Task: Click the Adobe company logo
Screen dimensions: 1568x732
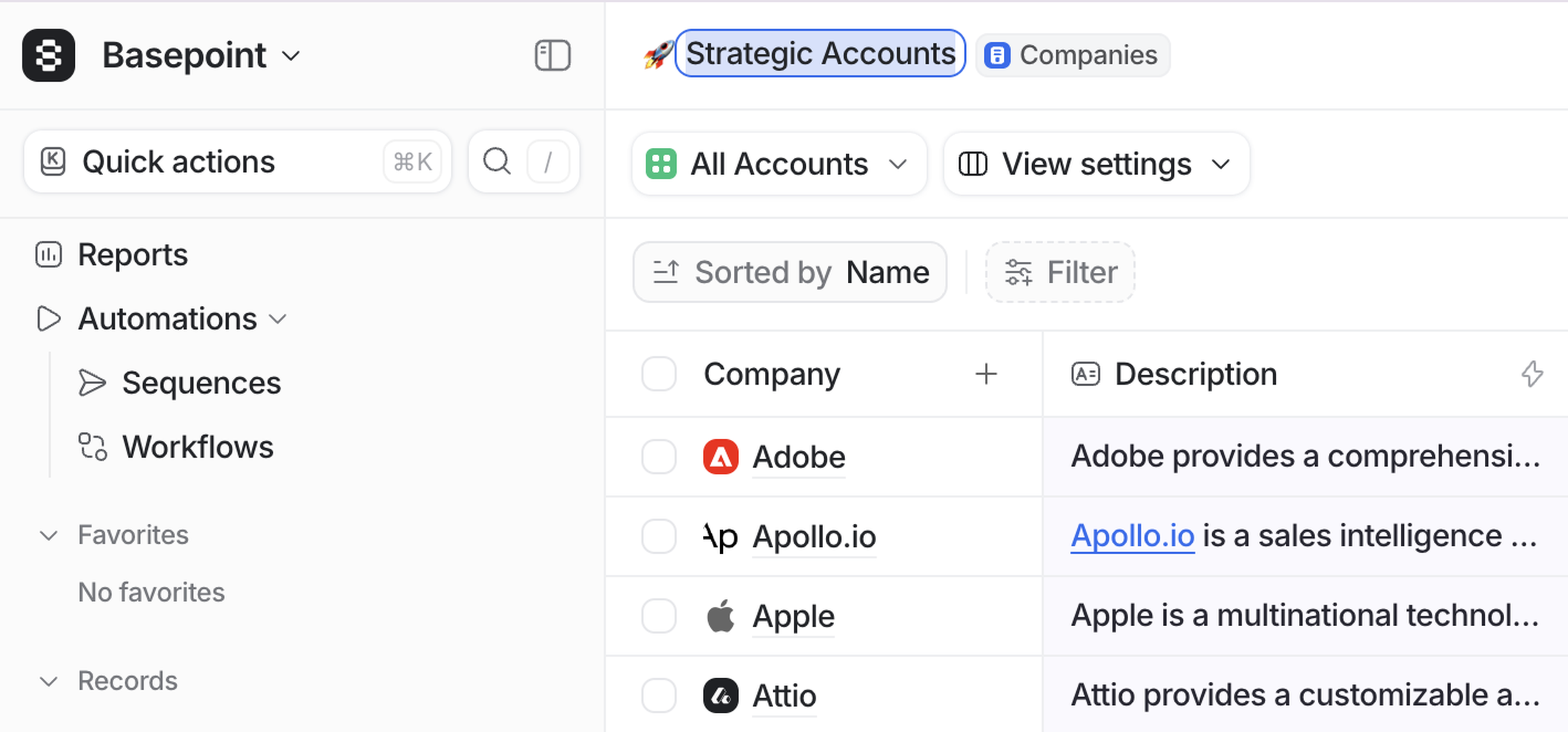Action: [720, 456]
